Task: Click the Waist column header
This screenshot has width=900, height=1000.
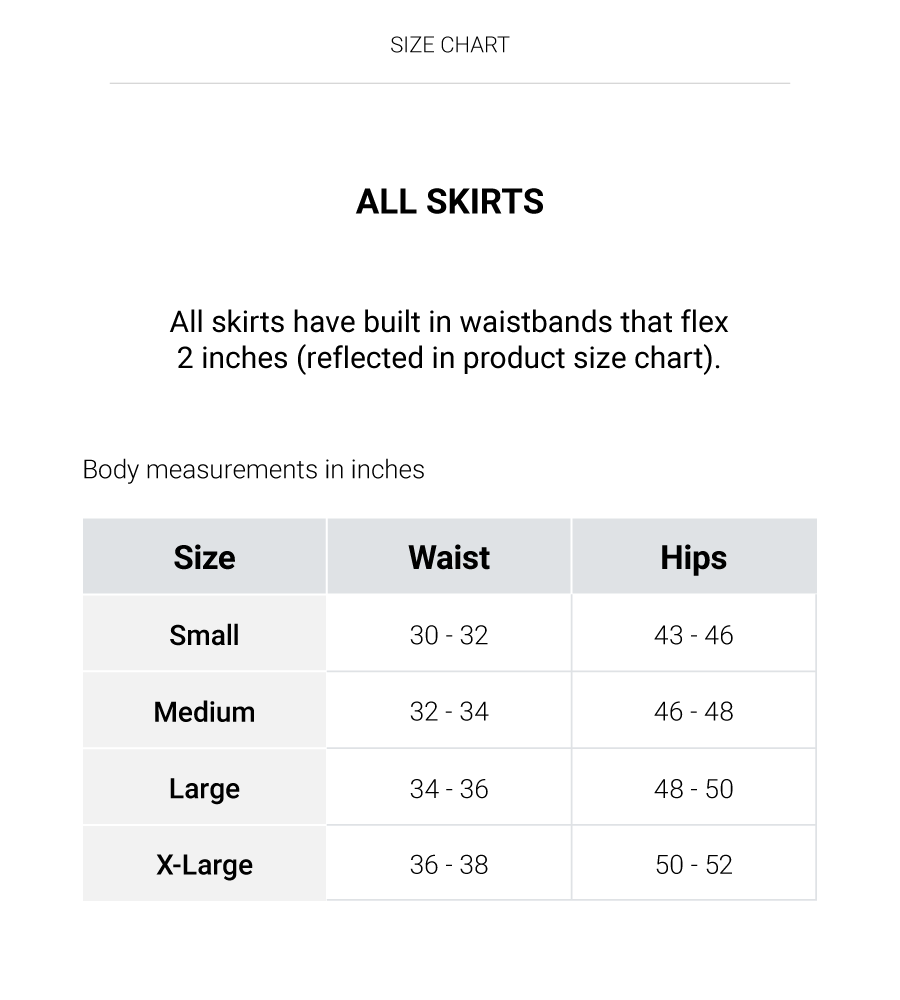Action: 449,557
